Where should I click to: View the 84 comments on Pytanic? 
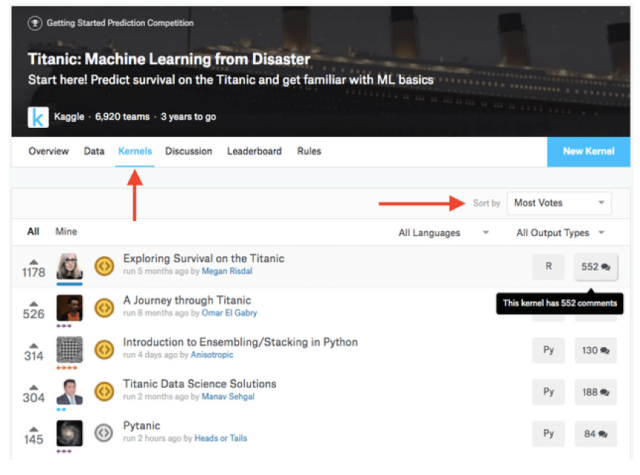596,434
